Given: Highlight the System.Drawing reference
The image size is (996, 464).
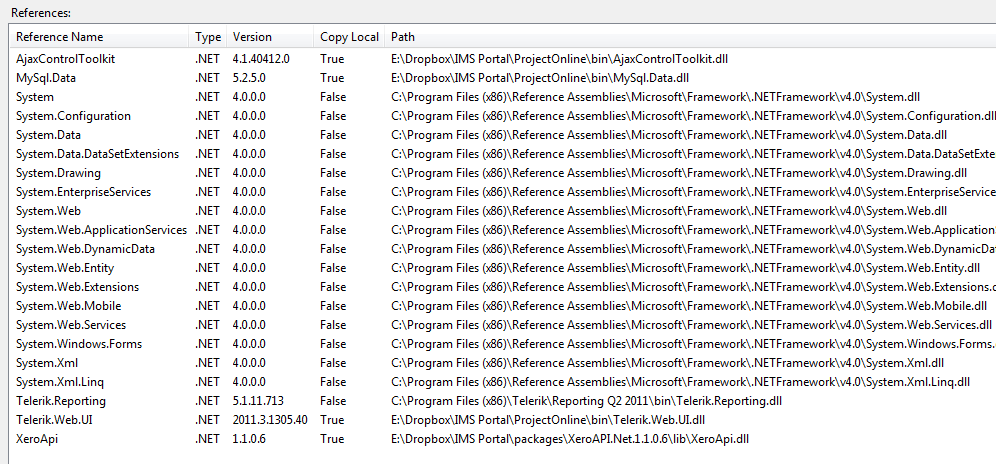Looking at the screenshot, I should 56,173.
